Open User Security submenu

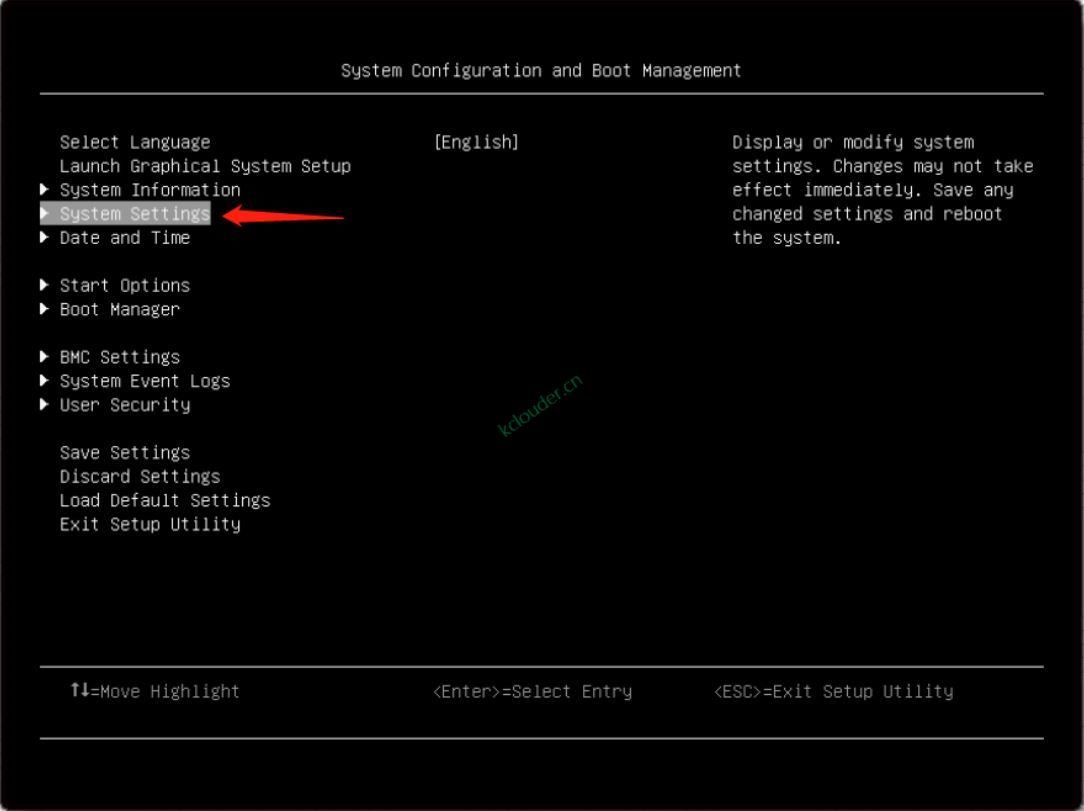(x=124, y=405)
